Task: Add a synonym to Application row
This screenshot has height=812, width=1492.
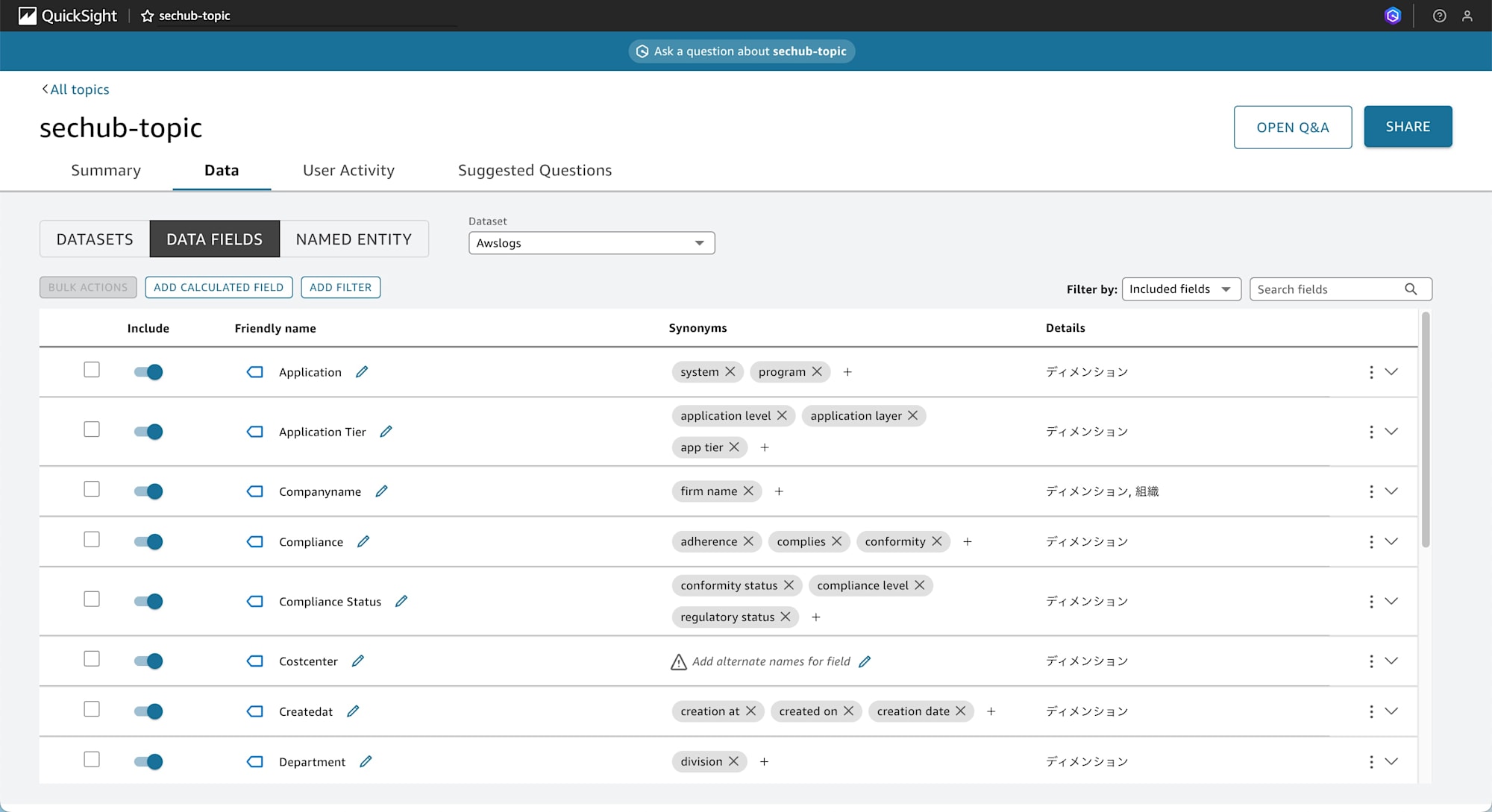Action: point(847,371)
